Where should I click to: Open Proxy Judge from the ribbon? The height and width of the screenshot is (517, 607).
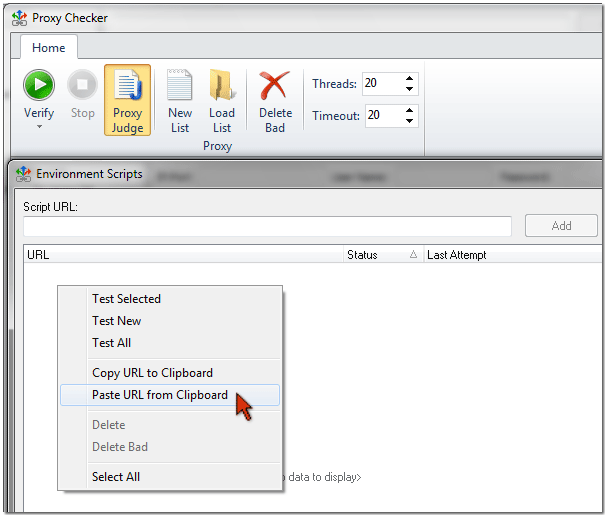click(x=127, y=100)
